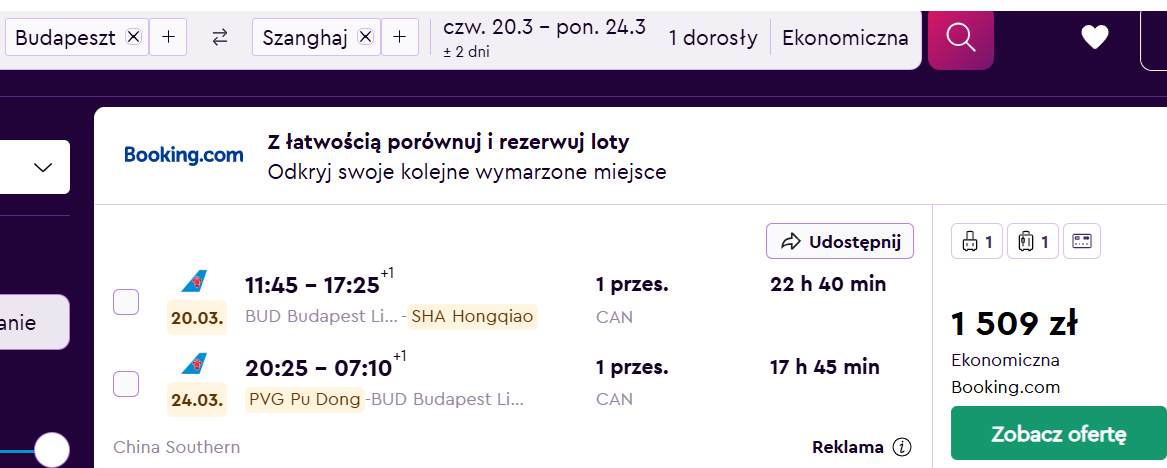Select the 24.03. date badge
This screenshot has width=1167, height=468.
click(x=197, y=400)
